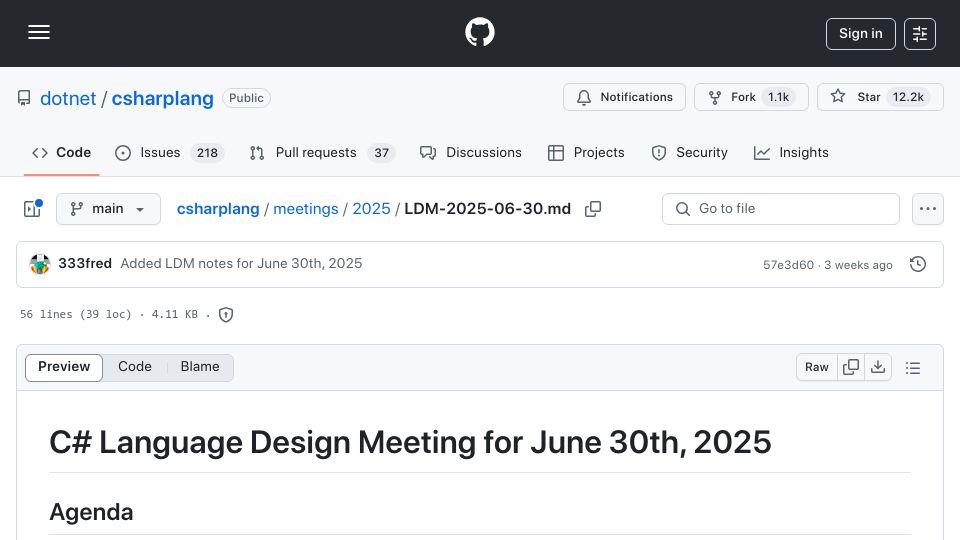Click the repository icon beside dotnet

[24, 98]
